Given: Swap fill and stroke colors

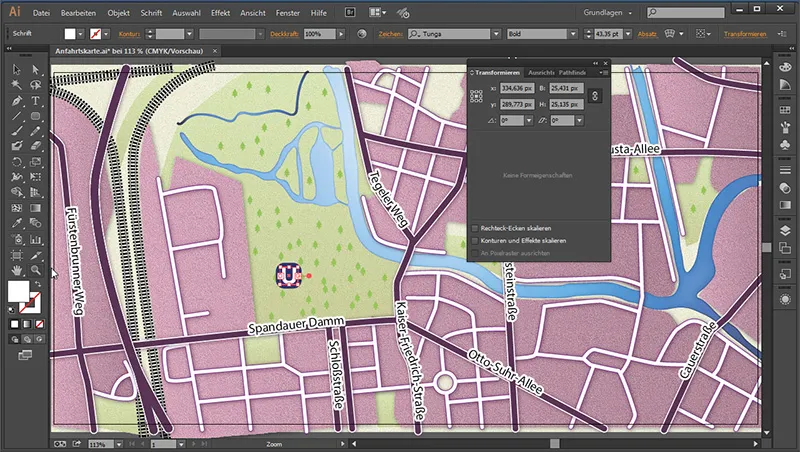Looking at the screenshot, I should tap(38, 284).
